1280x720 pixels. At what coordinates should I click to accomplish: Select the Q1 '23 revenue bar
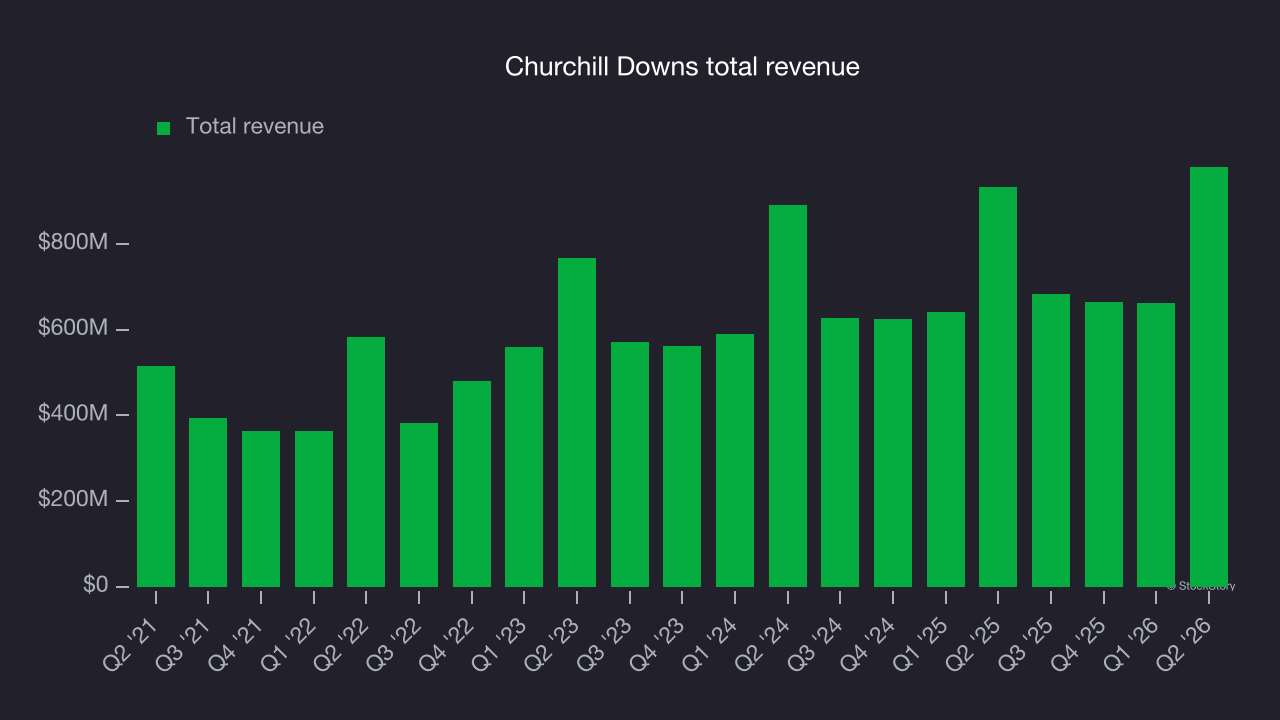click(x=524, y=467)
